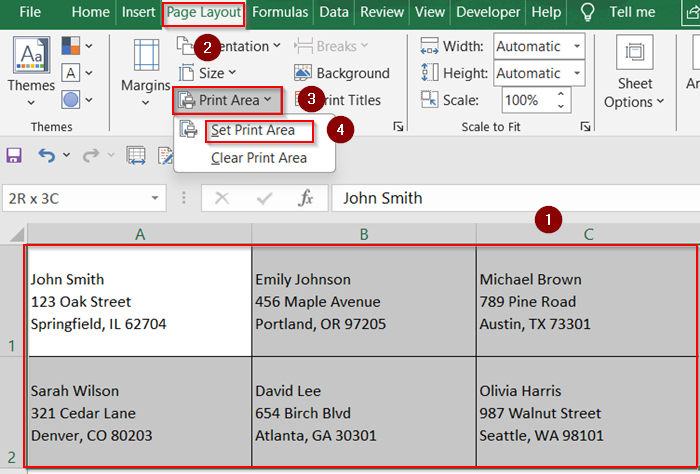Click Olivia Harris address cell
Screen dimensions: 700x474
587,412
